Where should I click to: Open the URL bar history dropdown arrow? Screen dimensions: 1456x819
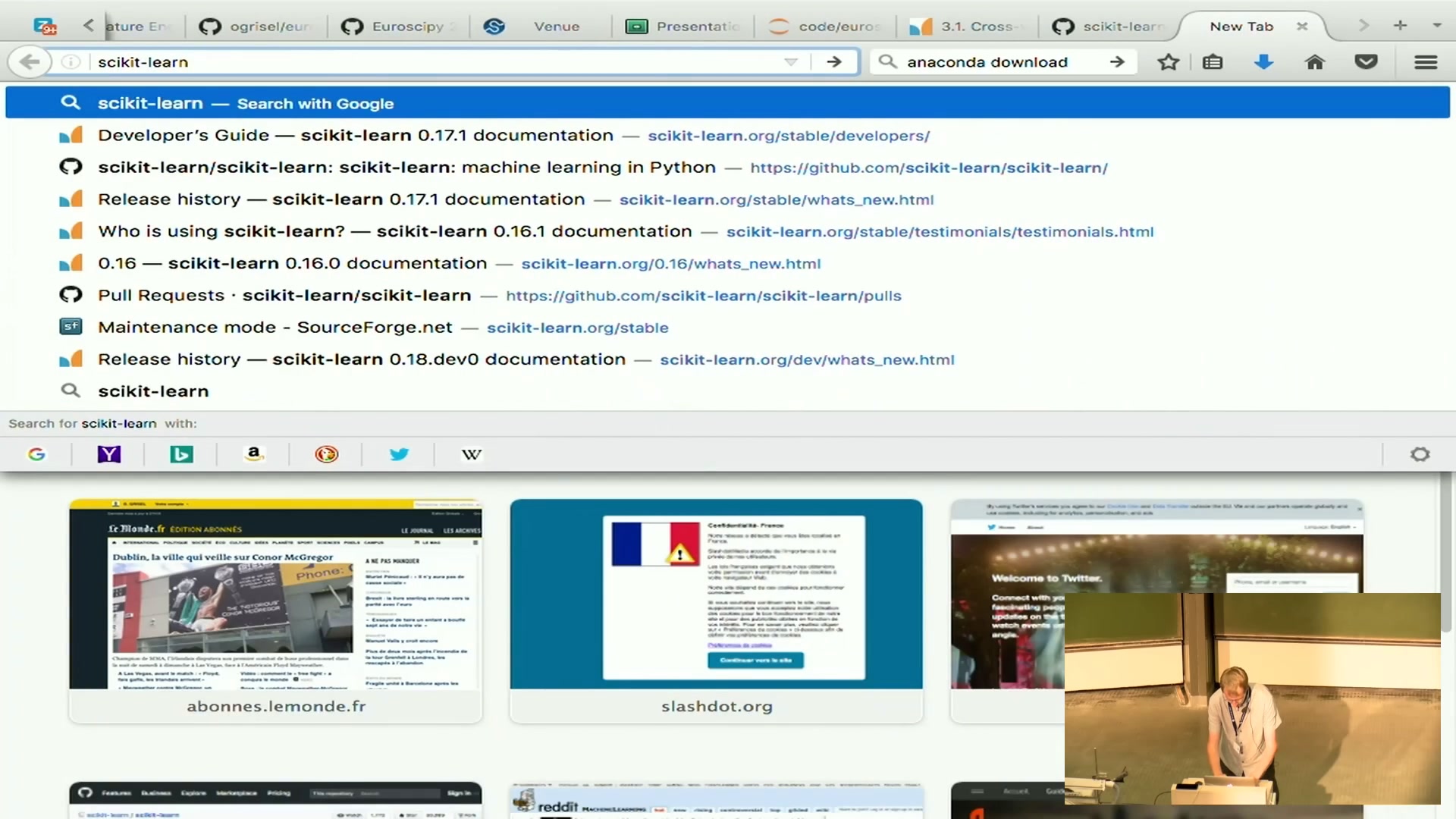791,61
